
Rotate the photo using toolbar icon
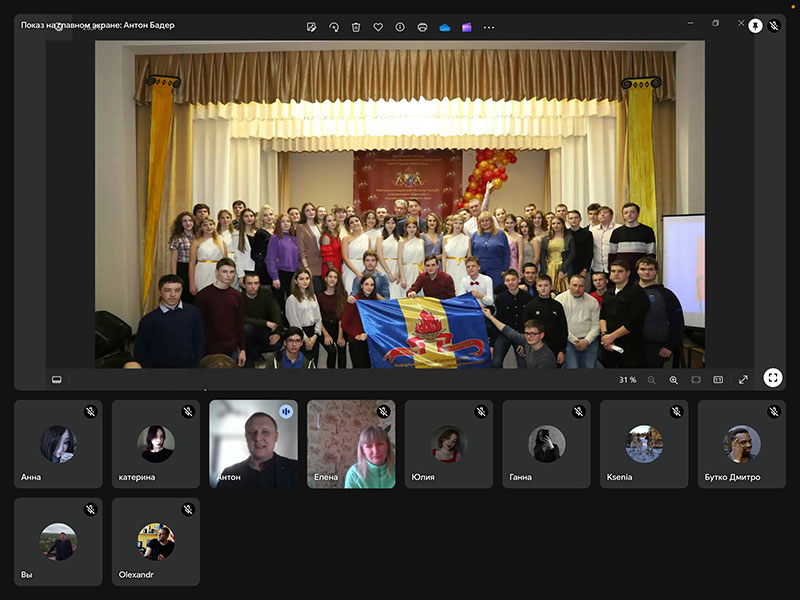[x=334, y=27]
